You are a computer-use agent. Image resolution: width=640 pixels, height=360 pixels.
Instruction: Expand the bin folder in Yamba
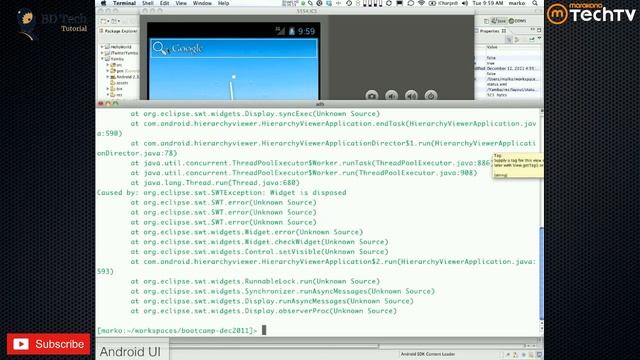tap(108, 89)
